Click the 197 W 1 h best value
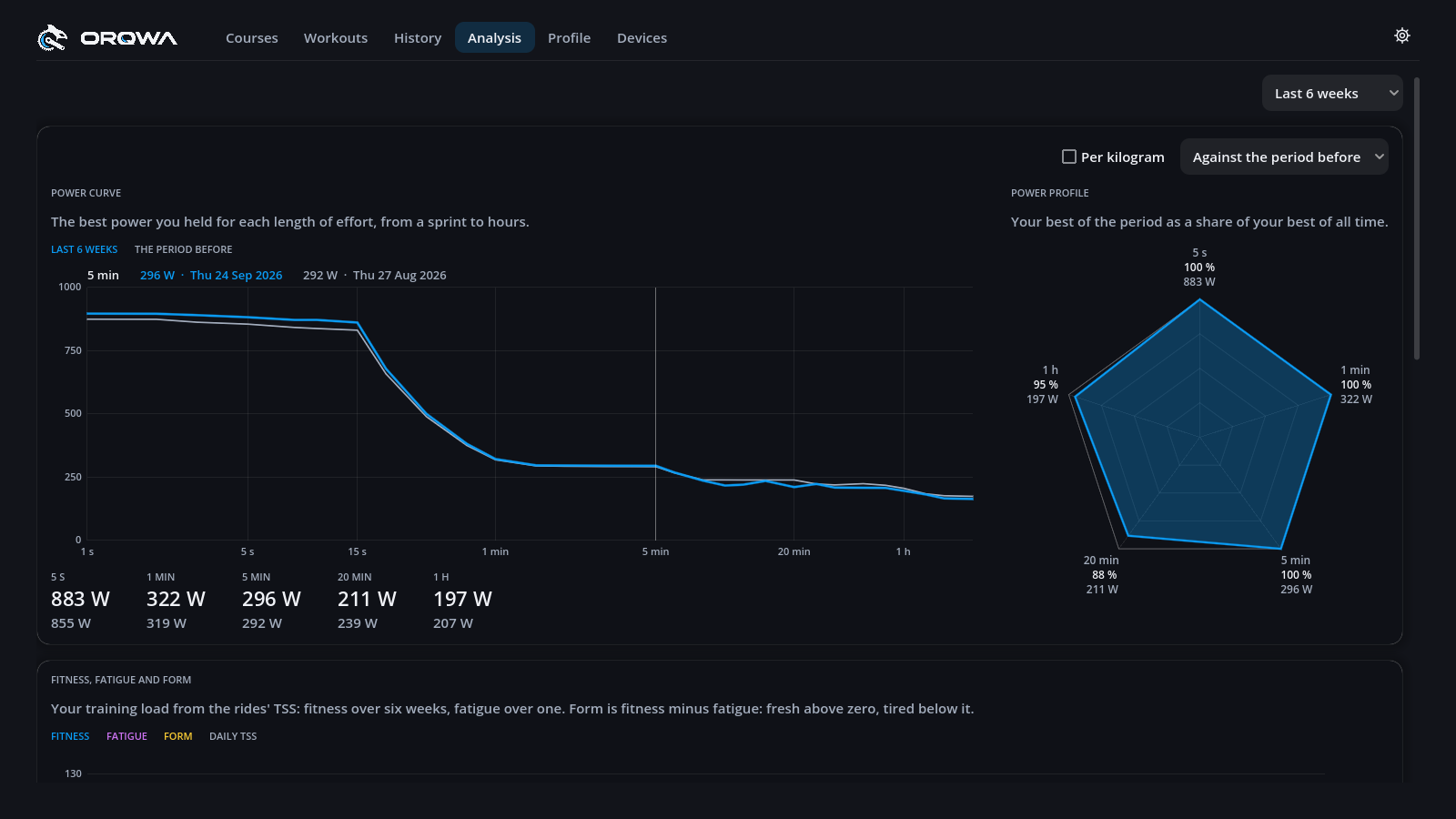 click(462, 599)
